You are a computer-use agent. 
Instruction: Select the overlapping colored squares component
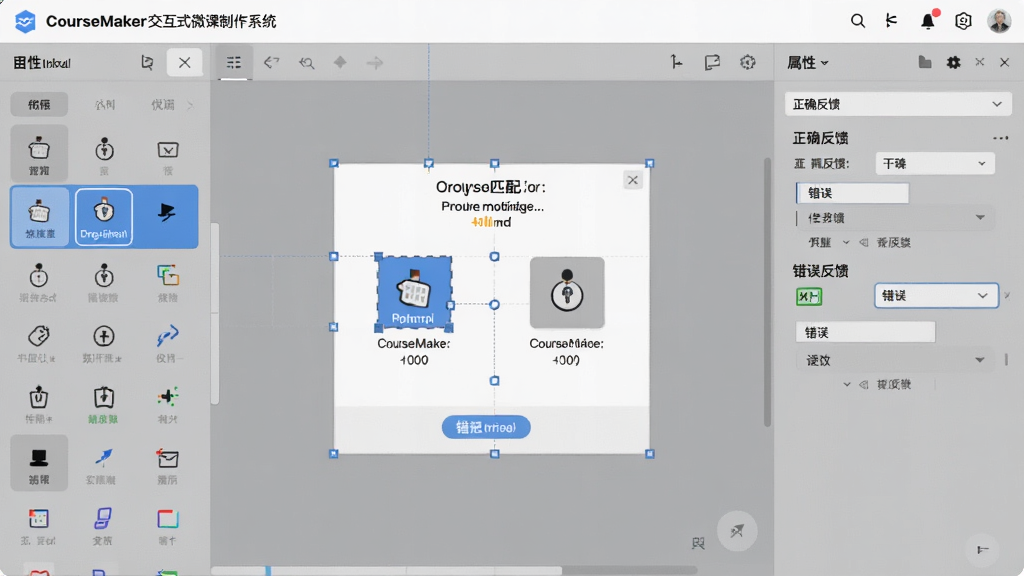click(168, 283)
